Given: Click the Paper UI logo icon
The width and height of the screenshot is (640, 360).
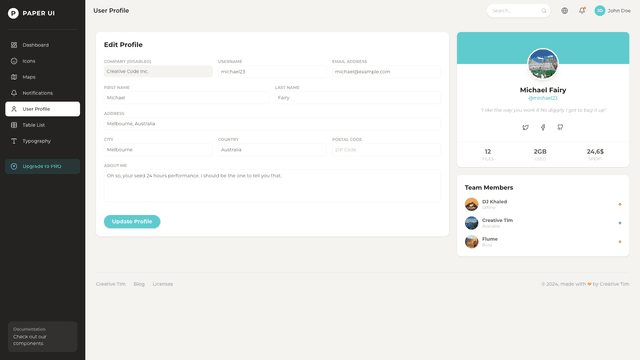Looking at the screenshot, I should tap(13, 13).
